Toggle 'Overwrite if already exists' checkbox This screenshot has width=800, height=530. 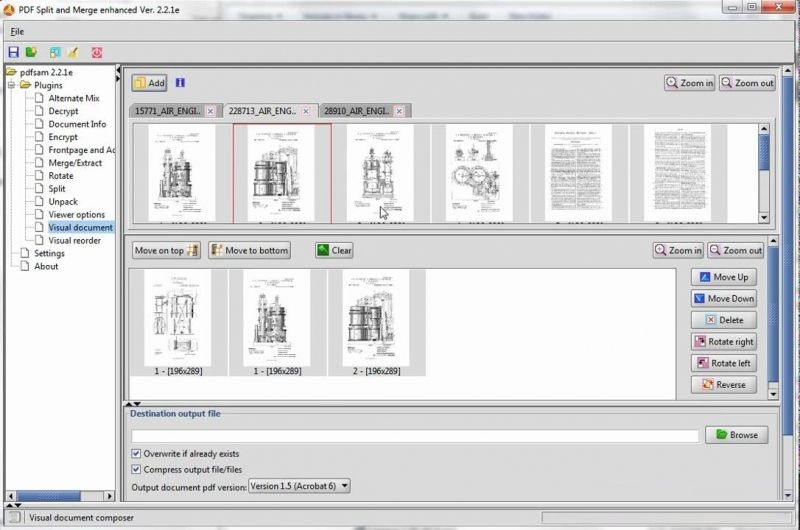click(137, 454)
